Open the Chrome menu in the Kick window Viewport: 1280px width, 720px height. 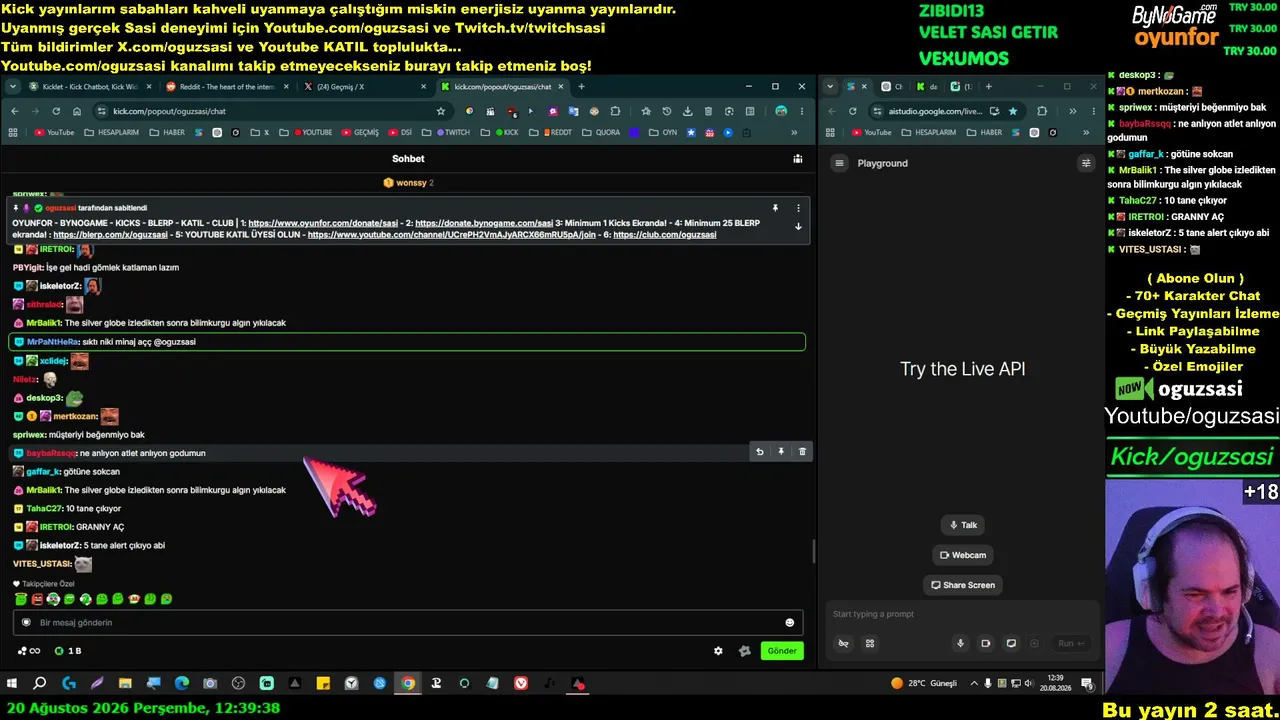pyautogui.click(x=801, y=111)
